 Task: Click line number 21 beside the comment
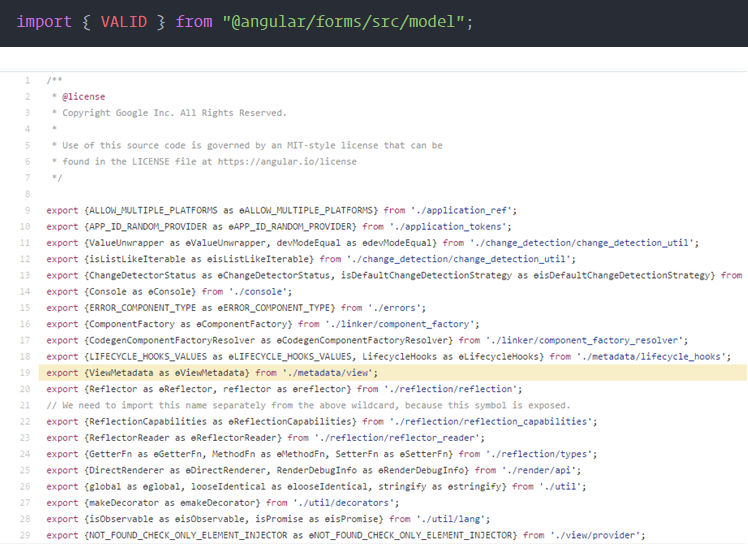(x=25, y=405)
